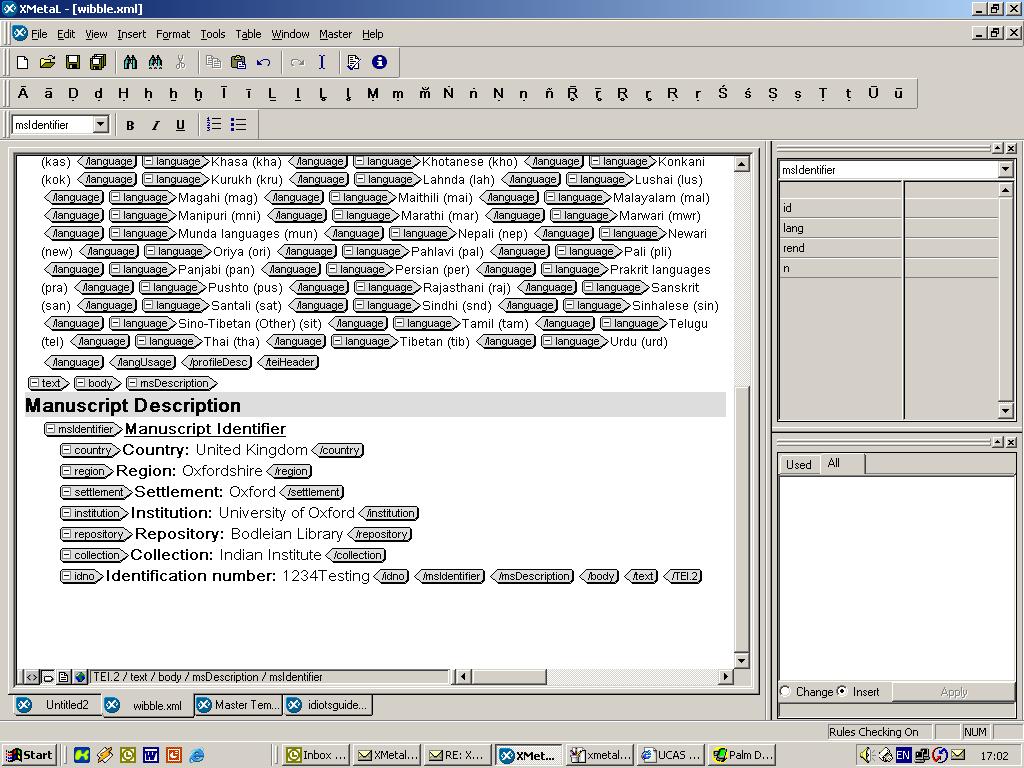This screenshot has height=768, width=1024.
Task: Toggle the Tags On view button
Action: [48, 677]
